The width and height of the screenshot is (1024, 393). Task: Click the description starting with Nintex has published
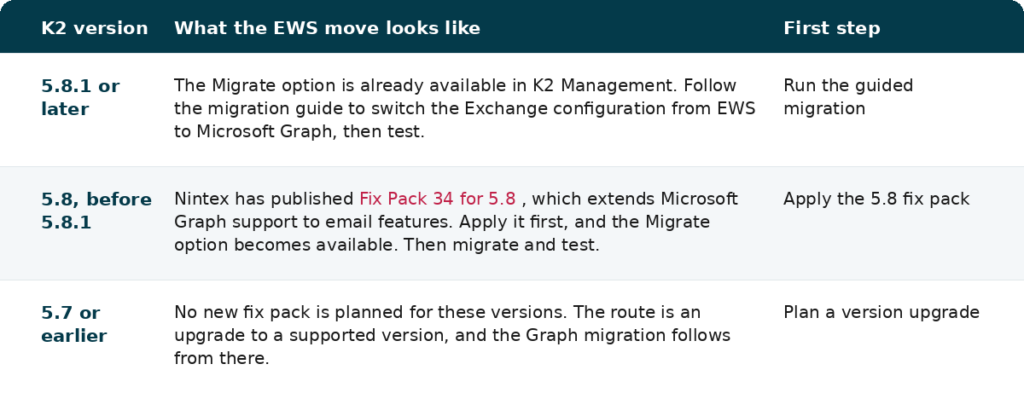[x=456, y=222]
